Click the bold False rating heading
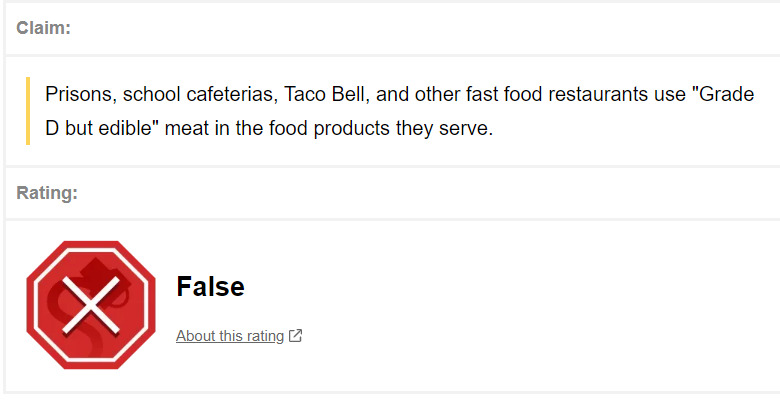780x413 pixels. click(210, 286)
